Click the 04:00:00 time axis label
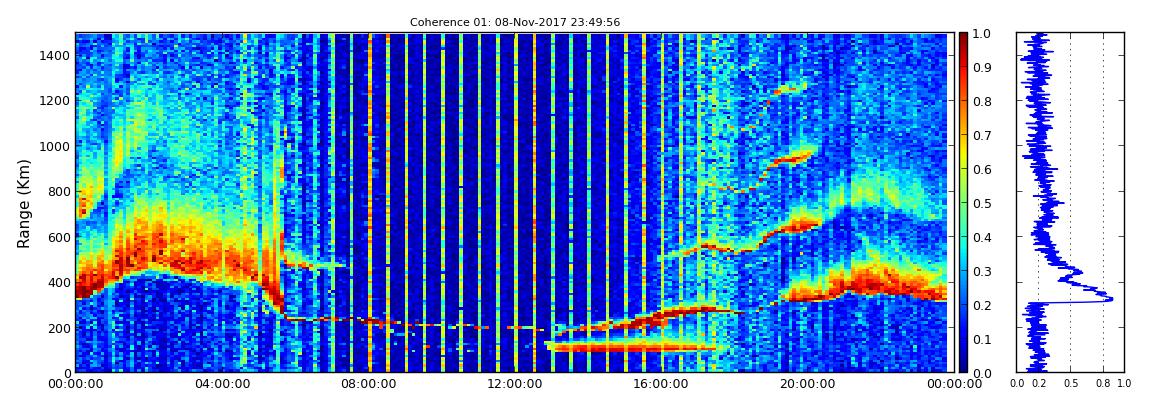1150x407 pixels. [x=221, y=384]
